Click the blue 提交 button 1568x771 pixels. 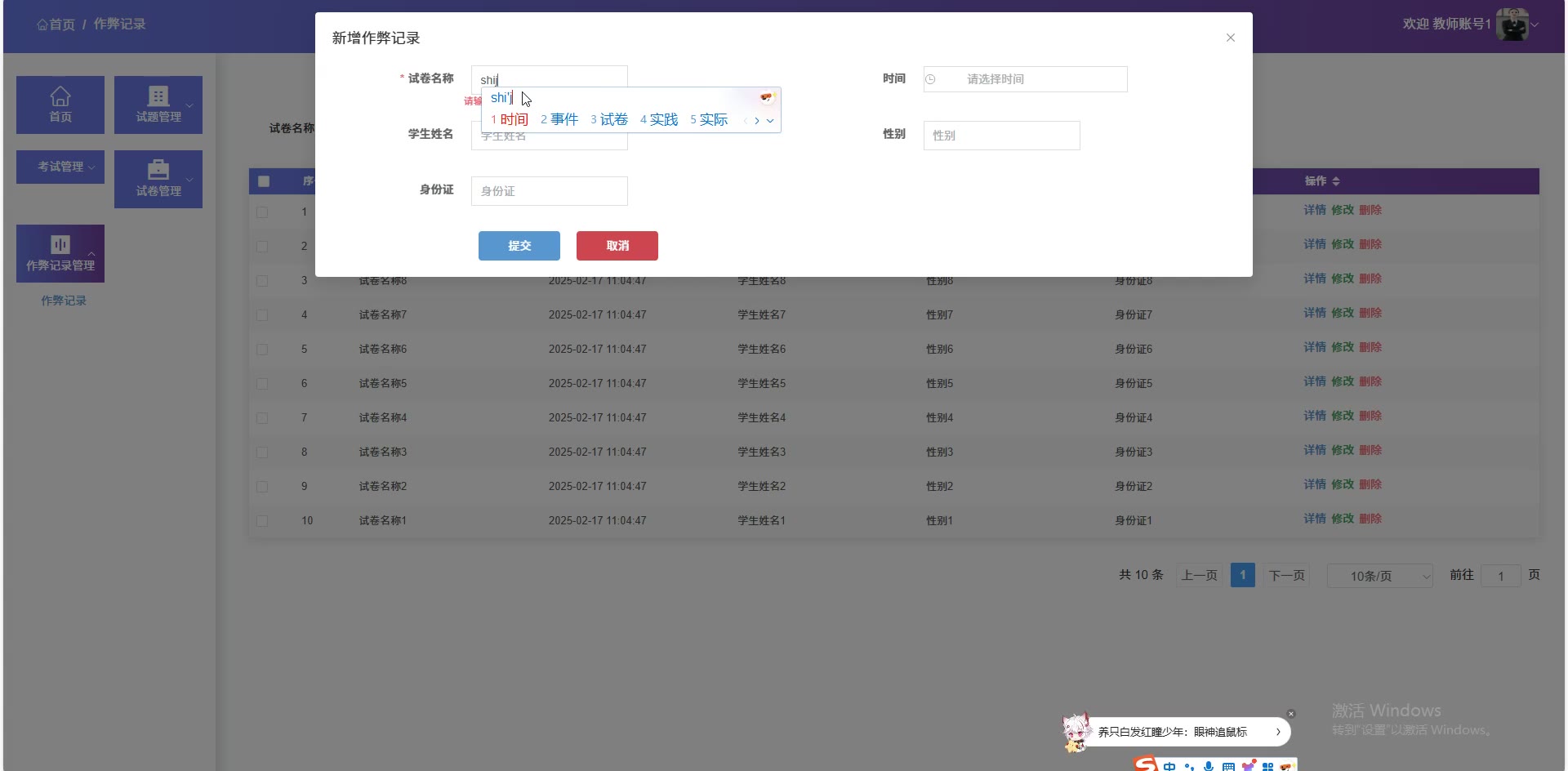(519, 246)
